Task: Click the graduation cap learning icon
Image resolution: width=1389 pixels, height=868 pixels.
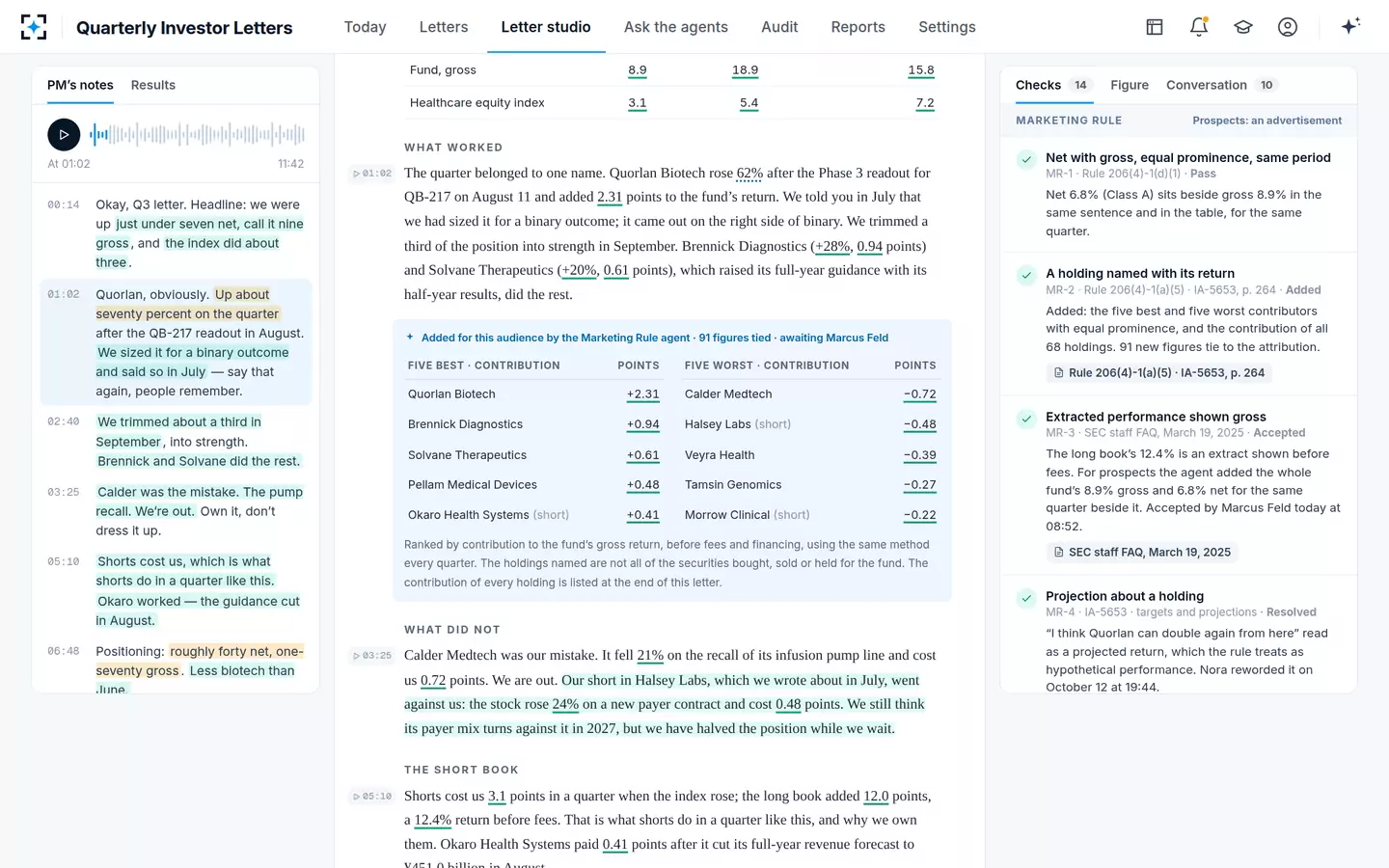Action: [1243, 27]
